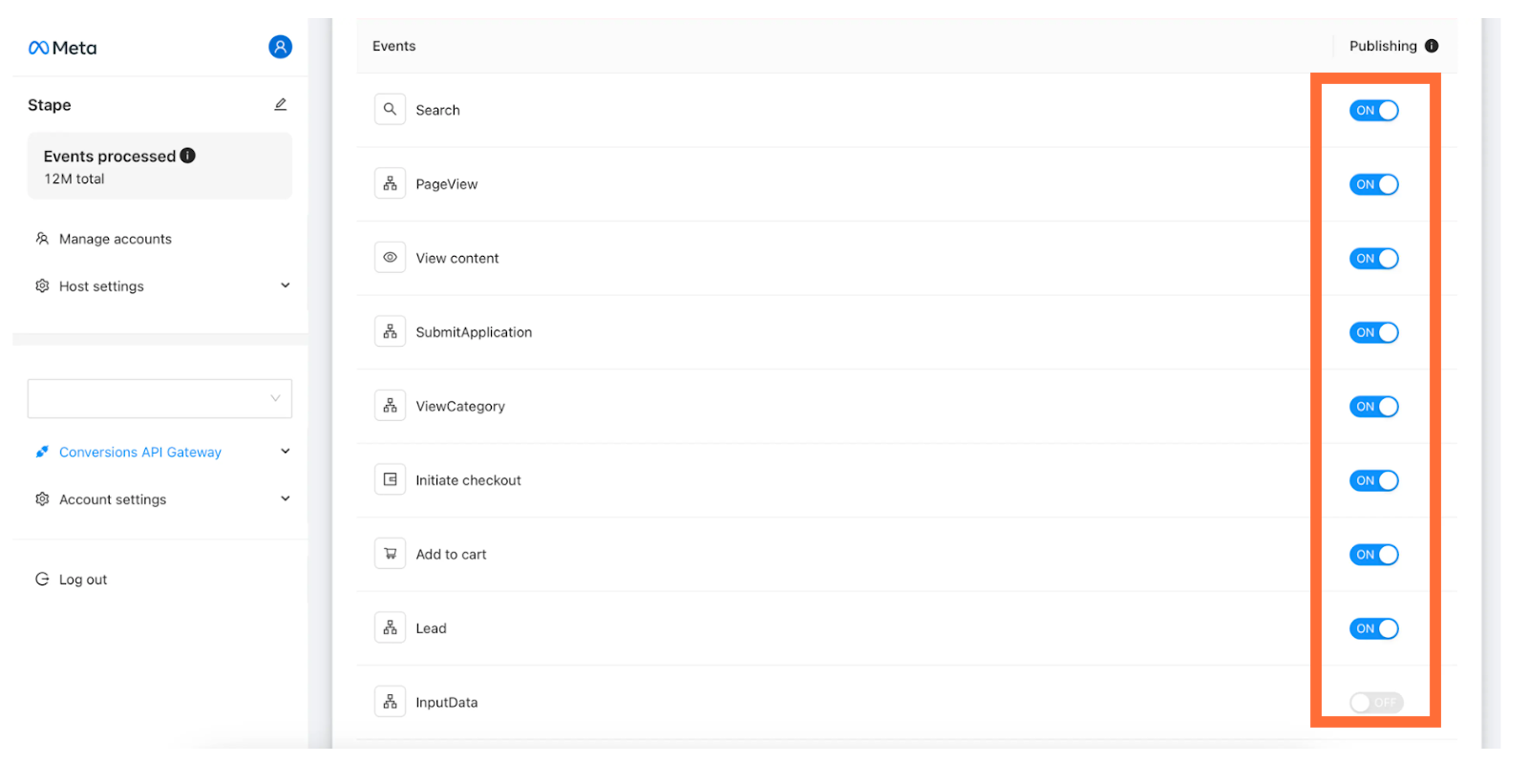Click the Publishing info icon

click(x=1432, y=46)
